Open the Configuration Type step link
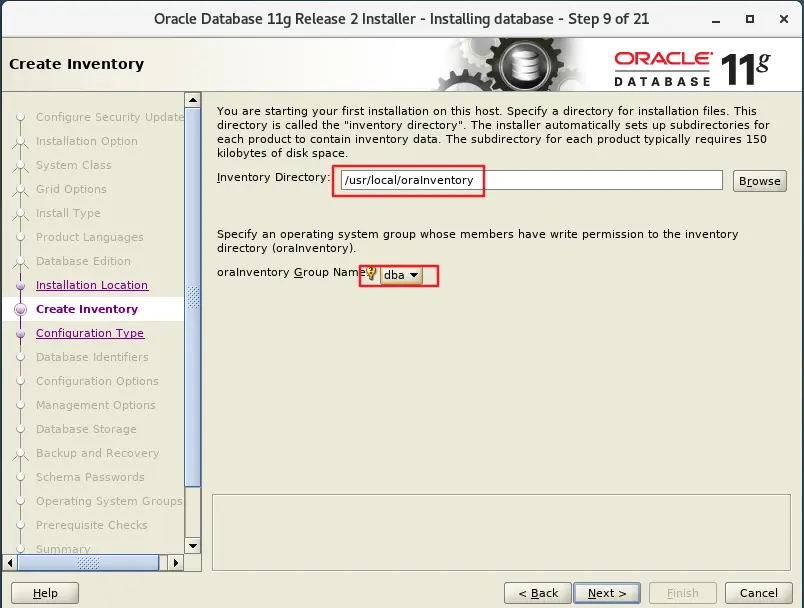Screen dimensions: 804x608 point(90,333)
